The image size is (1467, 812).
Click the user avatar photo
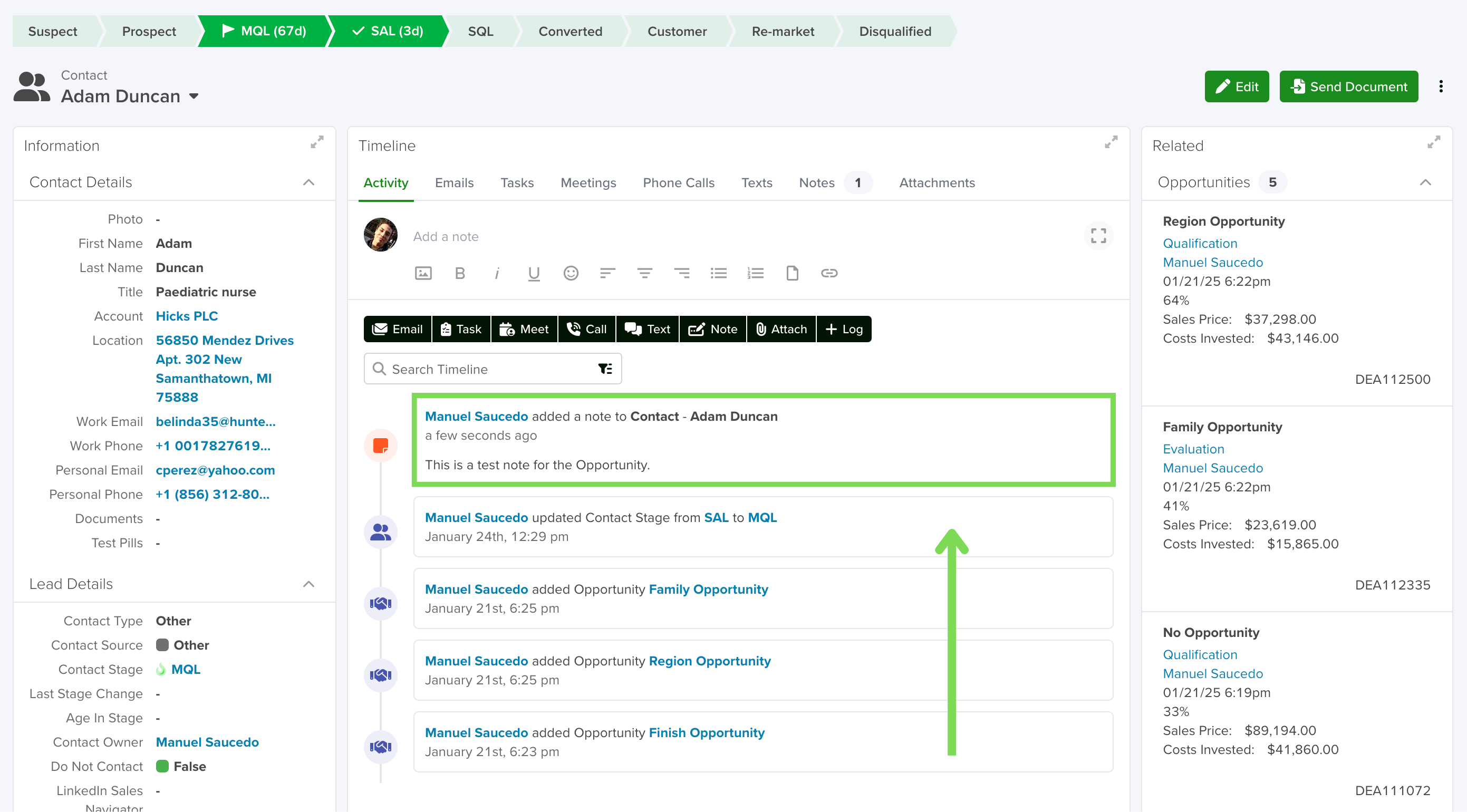pyautogui.click(x=380, y=235)
